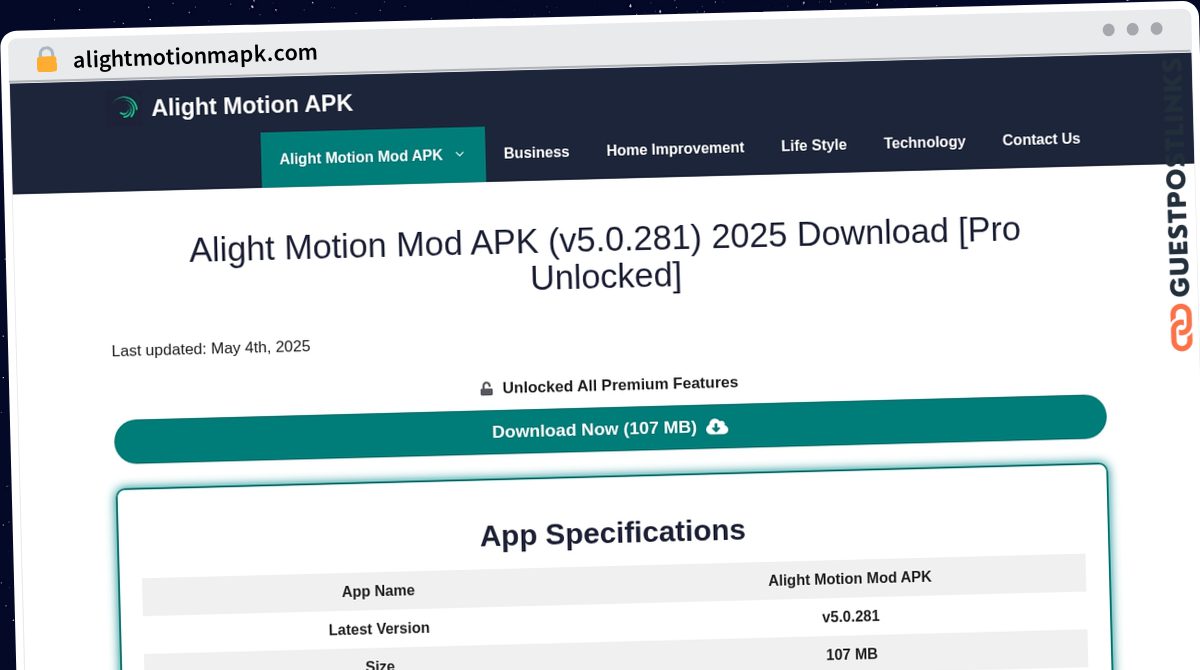This screenshot has height=670, width=1200.
Task: Click the cloud download icon on the button
Action: coord(717,426)
